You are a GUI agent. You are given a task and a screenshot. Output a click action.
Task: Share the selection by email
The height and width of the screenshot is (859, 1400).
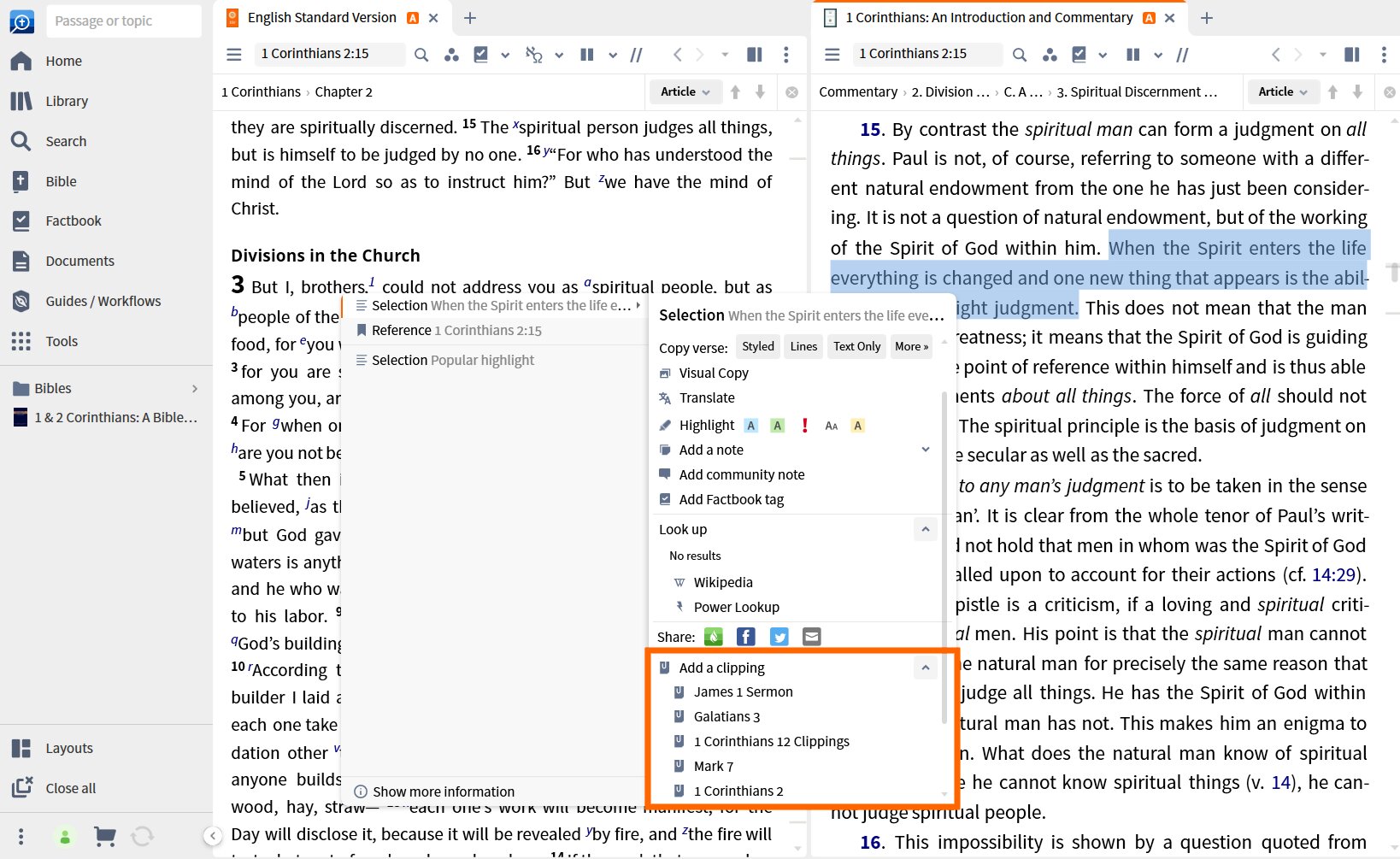(x=812, y=637)
